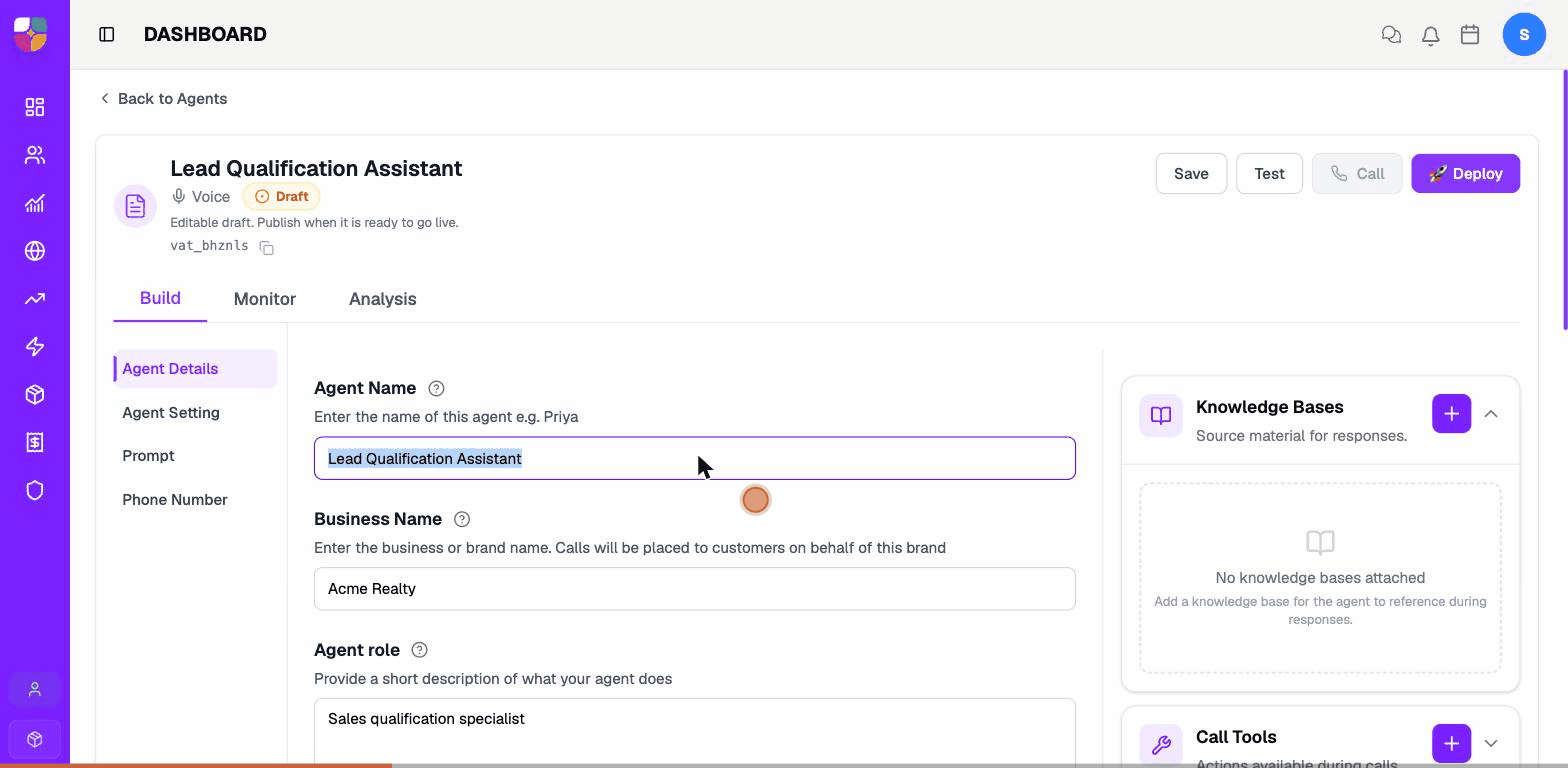
Task: Click the Voice type label
Action: 201,197
